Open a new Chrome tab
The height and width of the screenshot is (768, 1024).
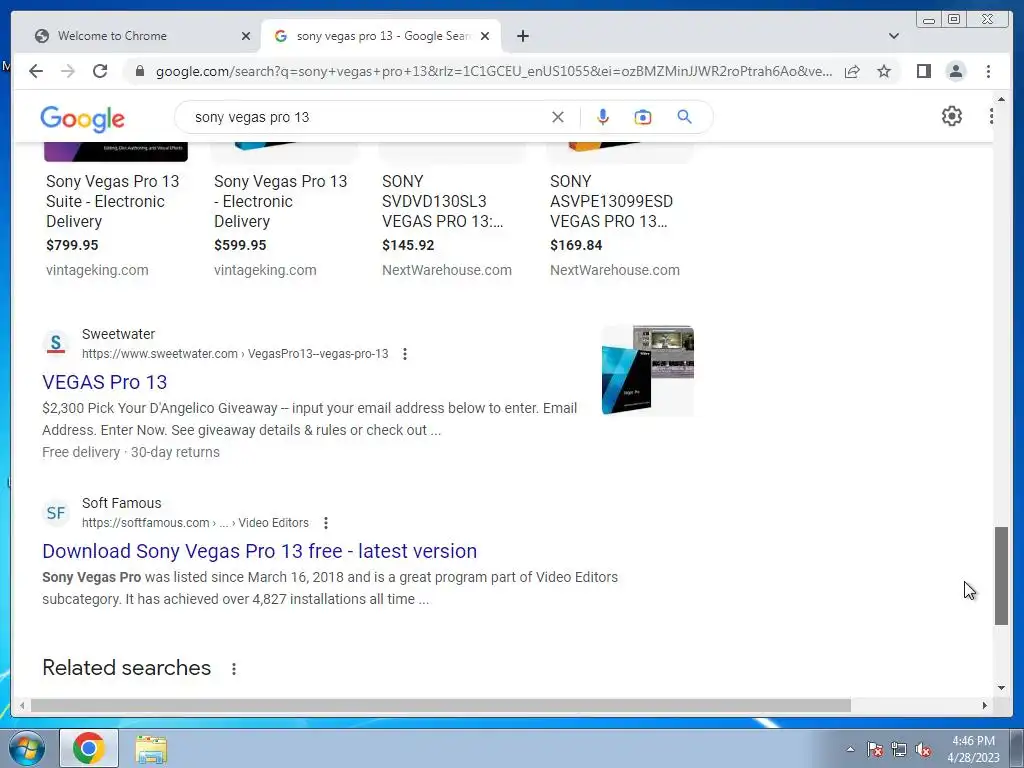522,36
